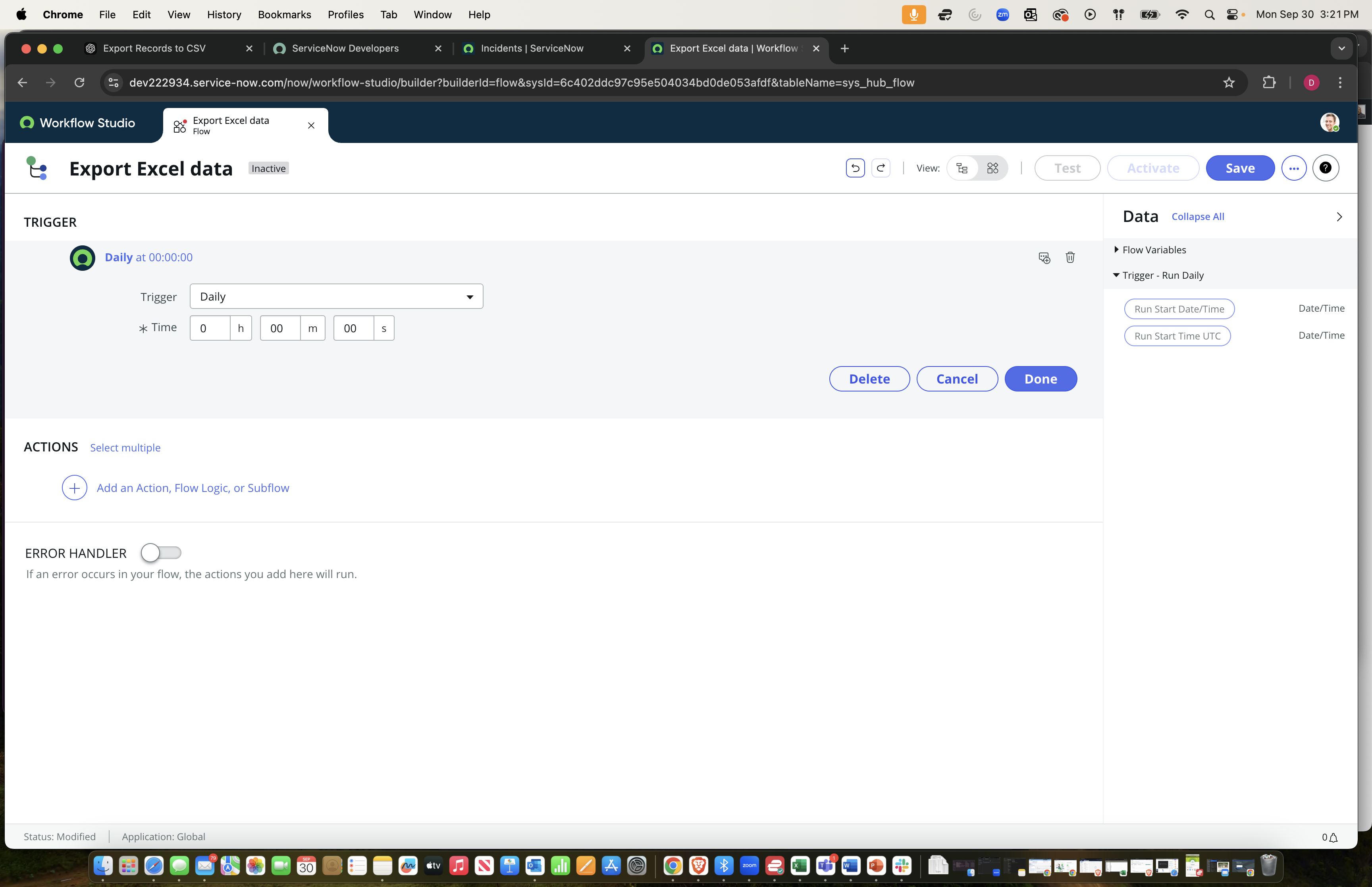Click the undo icon in the flow header
Viewport: 1372px width, 887px height.
pos(855,168)
